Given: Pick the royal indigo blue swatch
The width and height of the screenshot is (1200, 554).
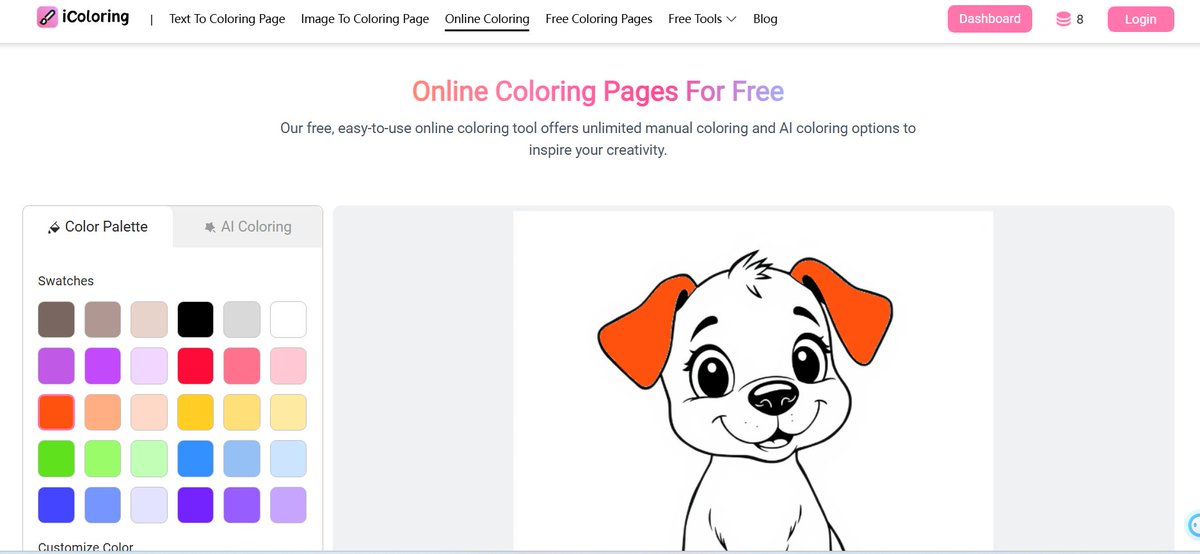Looking at the screenshot, I should point(56,505).
